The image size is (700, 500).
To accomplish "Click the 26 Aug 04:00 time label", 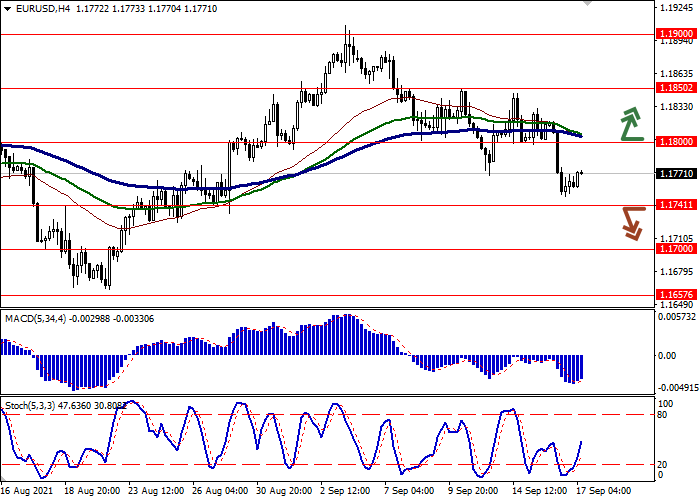I will (221, 491).
